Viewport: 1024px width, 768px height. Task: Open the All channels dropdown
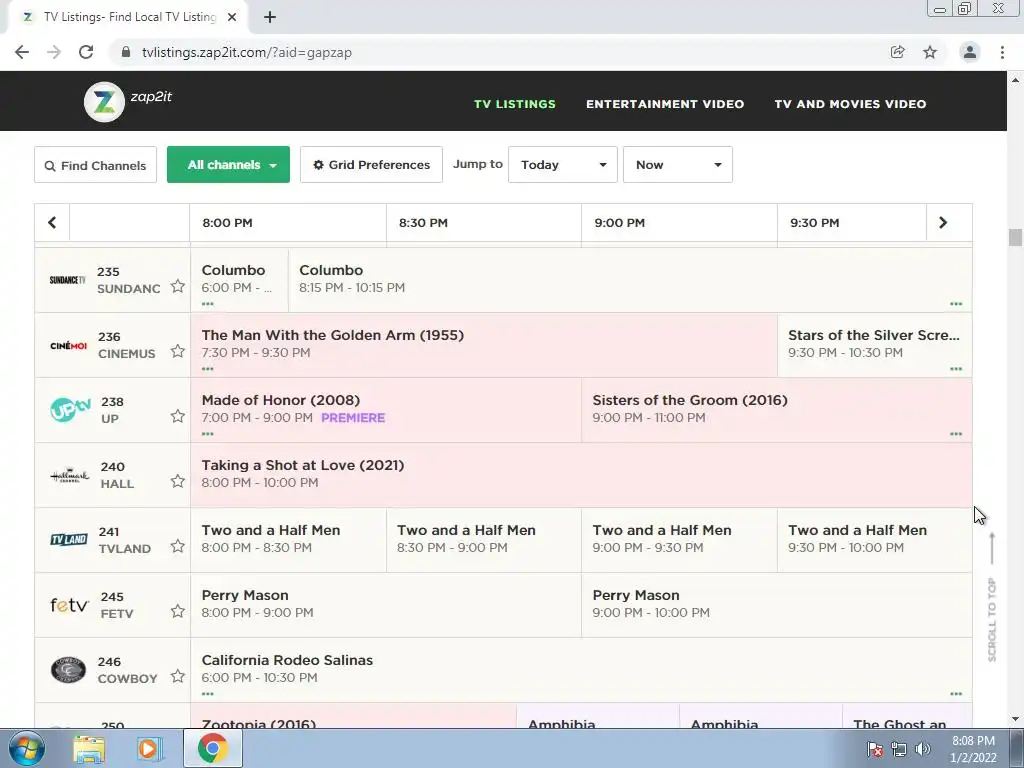coord(229,165)
